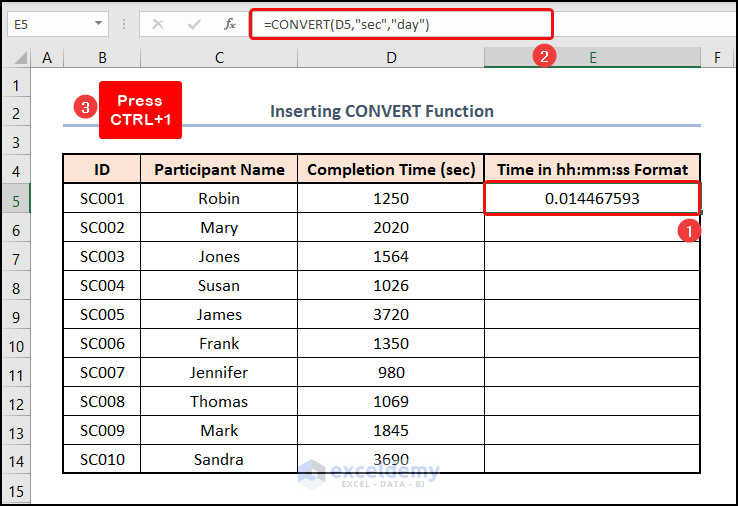Select the cell with name James

(219, 314)
